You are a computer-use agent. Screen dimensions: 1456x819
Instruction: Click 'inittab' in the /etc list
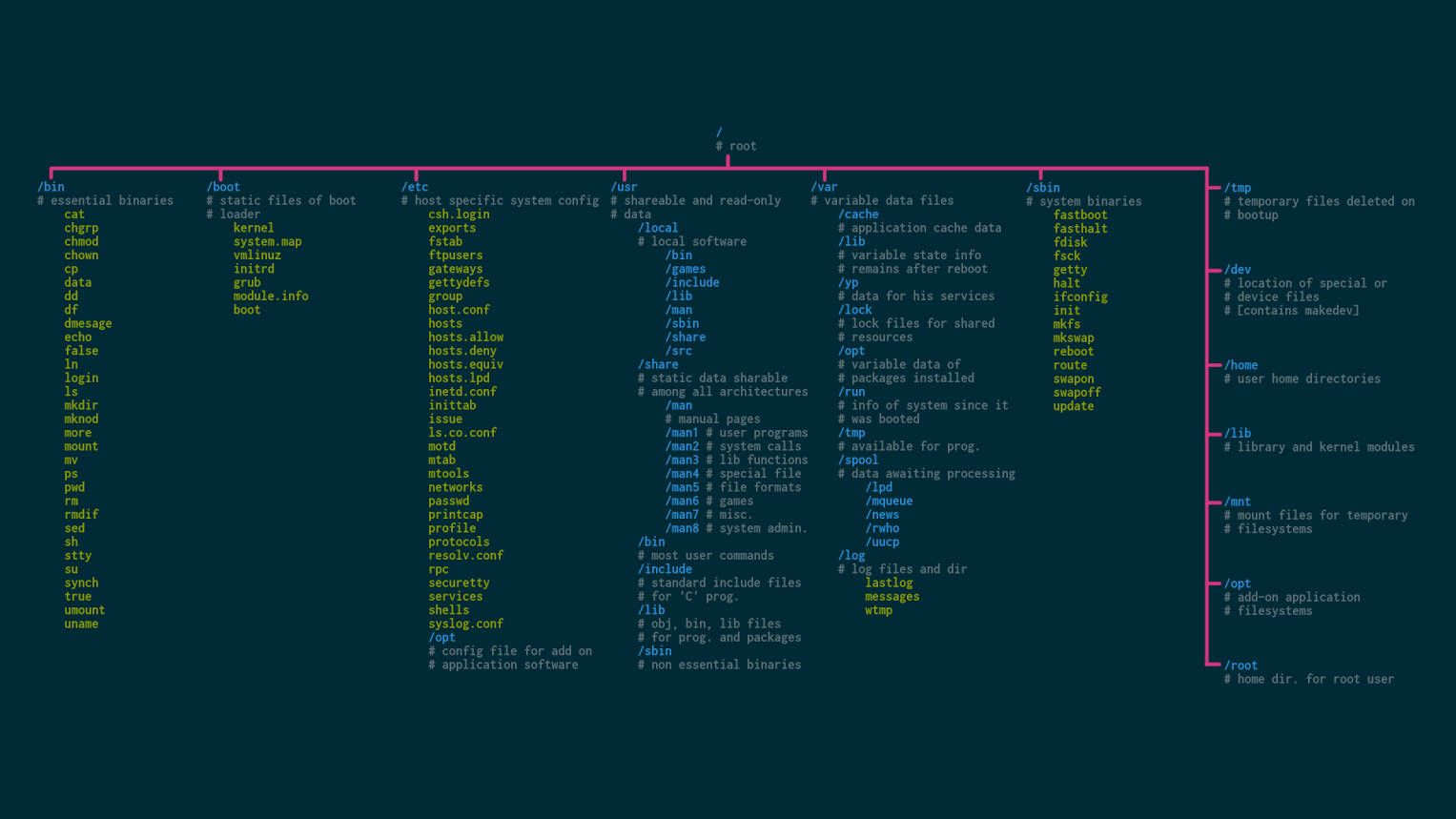(452, 405)
